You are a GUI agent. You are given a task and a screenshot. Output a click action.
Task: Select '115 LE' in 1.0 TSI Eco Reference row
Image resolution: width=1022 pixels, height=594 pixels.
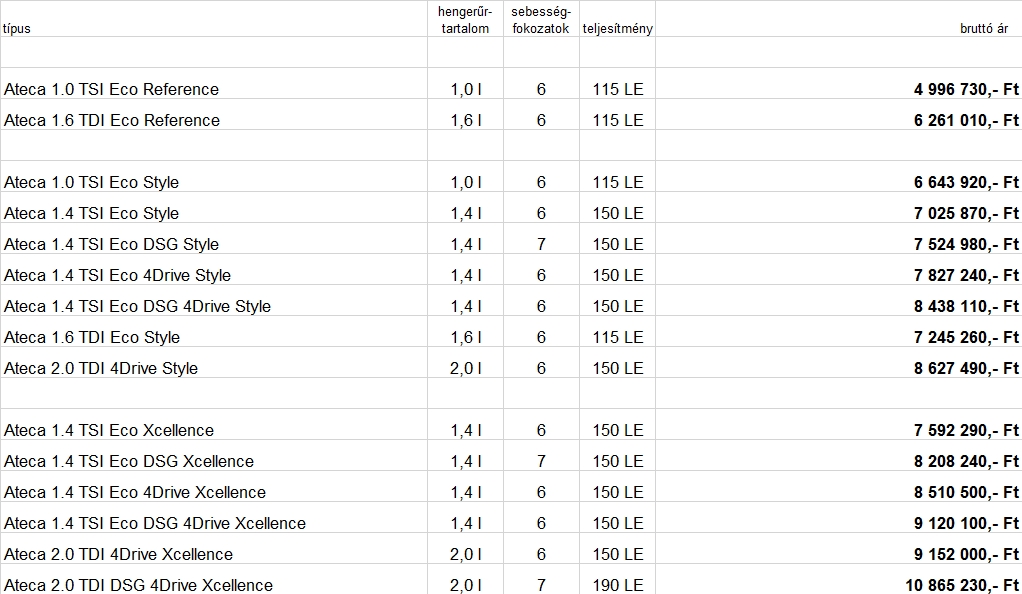(617, 83)
